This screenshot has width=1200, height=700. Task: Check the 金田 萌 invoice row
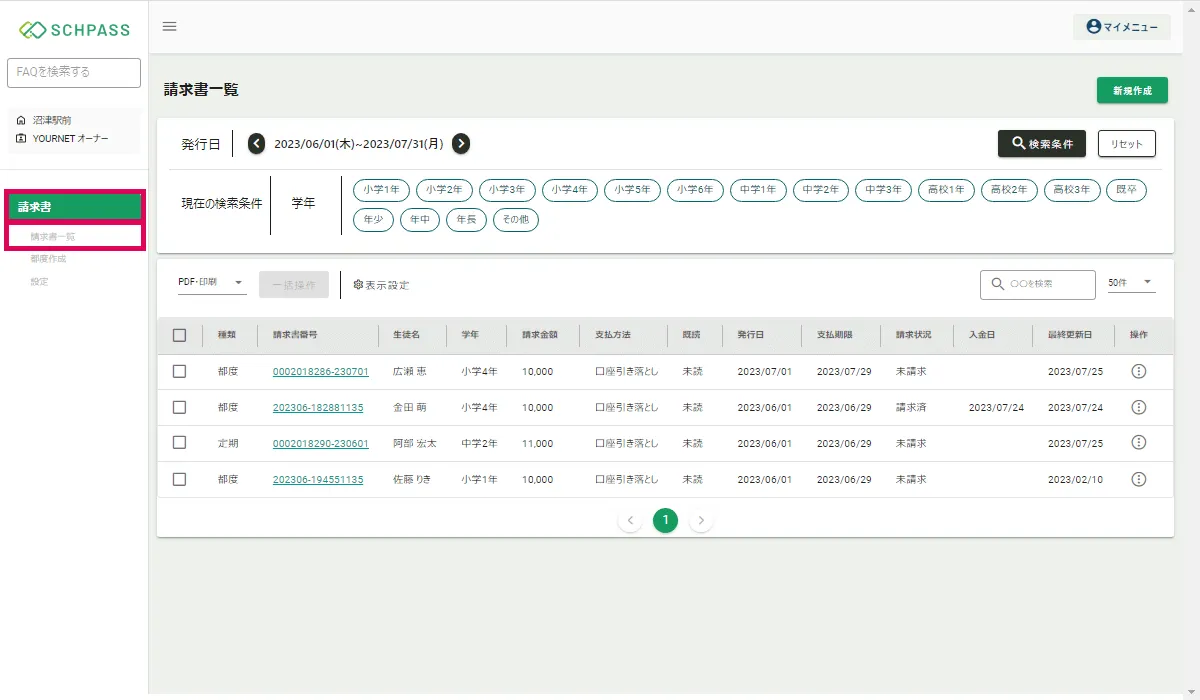coord(180,407)
